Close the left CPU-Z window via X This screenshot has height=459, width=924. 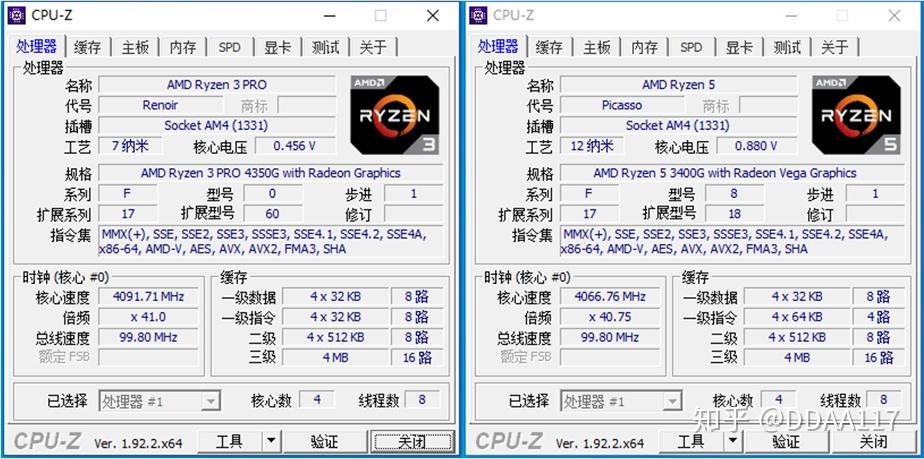pyautogui.click(x=433, y=16)
